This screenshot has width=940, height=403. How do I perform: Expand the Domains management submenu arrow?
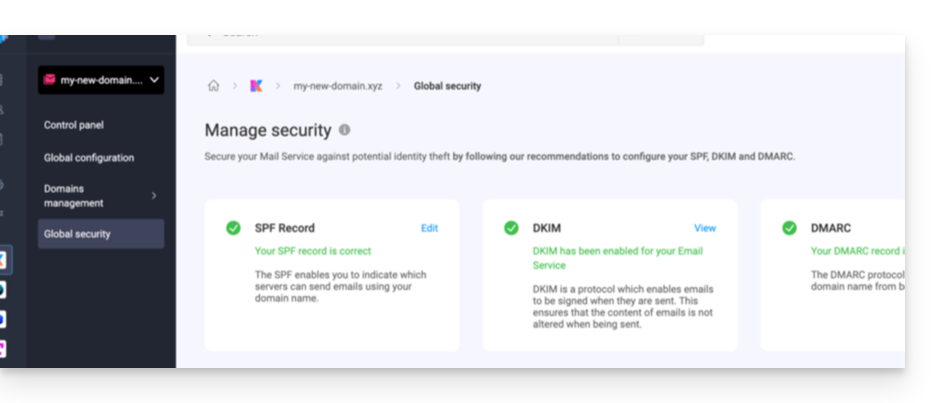click(x=154, y=196)
